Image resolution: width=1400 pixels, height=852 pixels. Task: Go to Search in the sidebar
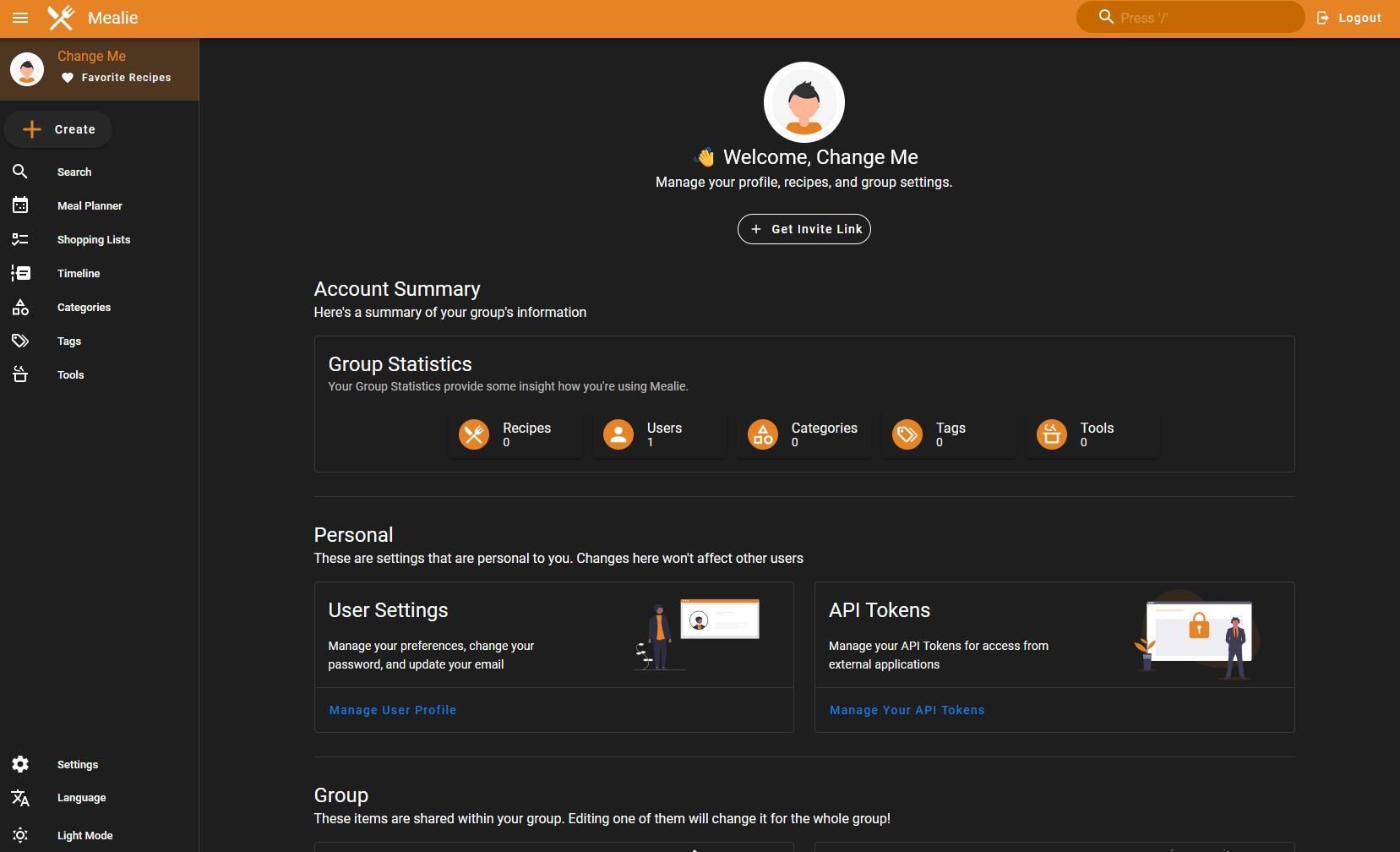click(x=74, y=172)
